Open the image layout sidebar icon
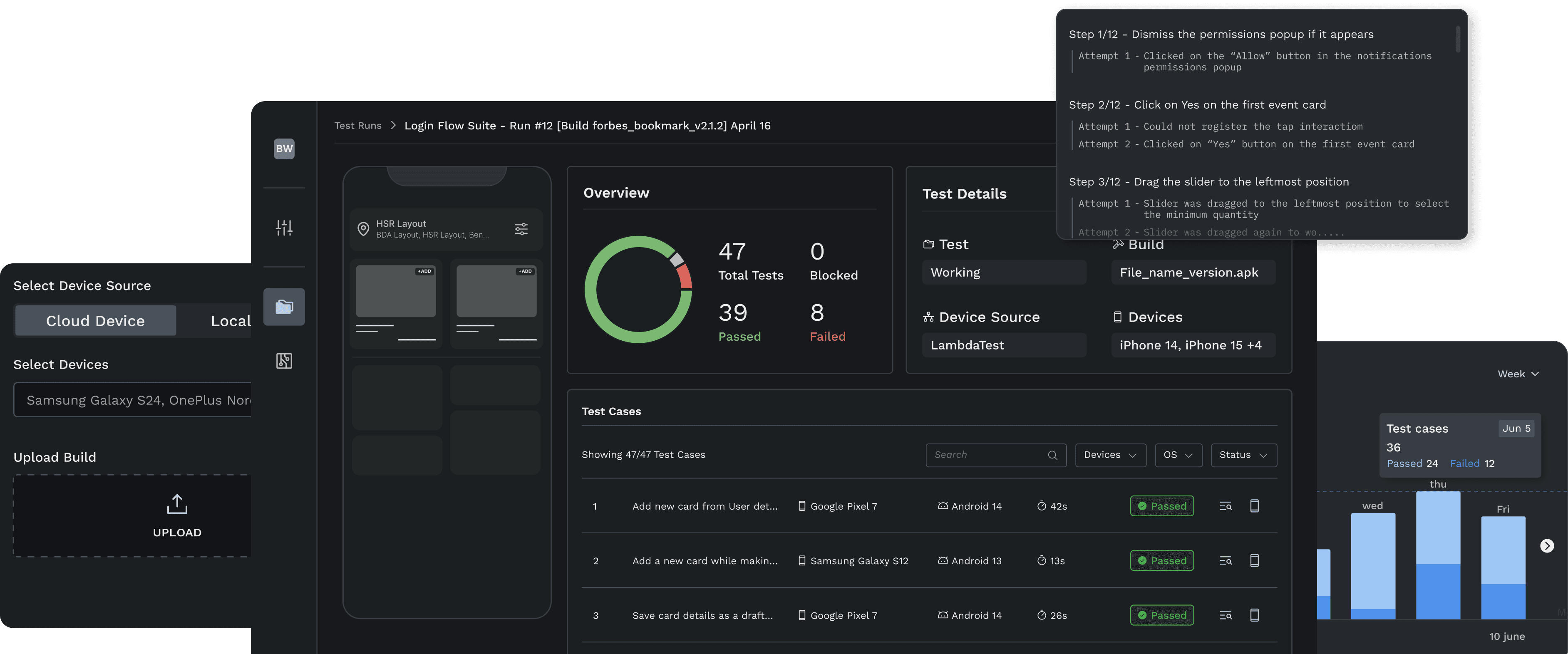This screenshot has height=654, width=1568. point(284,361)
